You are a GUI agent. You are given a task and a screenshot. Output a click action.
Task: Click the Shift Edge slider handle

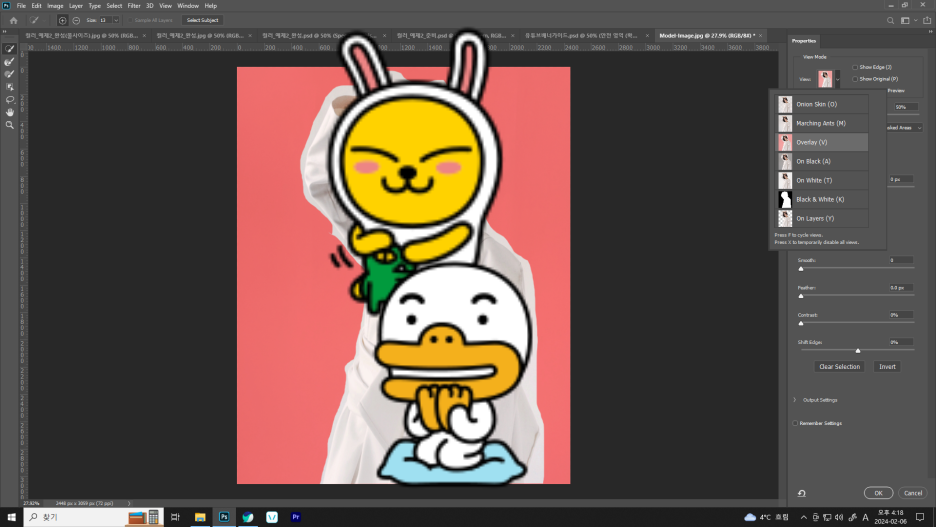click(858, 351)
